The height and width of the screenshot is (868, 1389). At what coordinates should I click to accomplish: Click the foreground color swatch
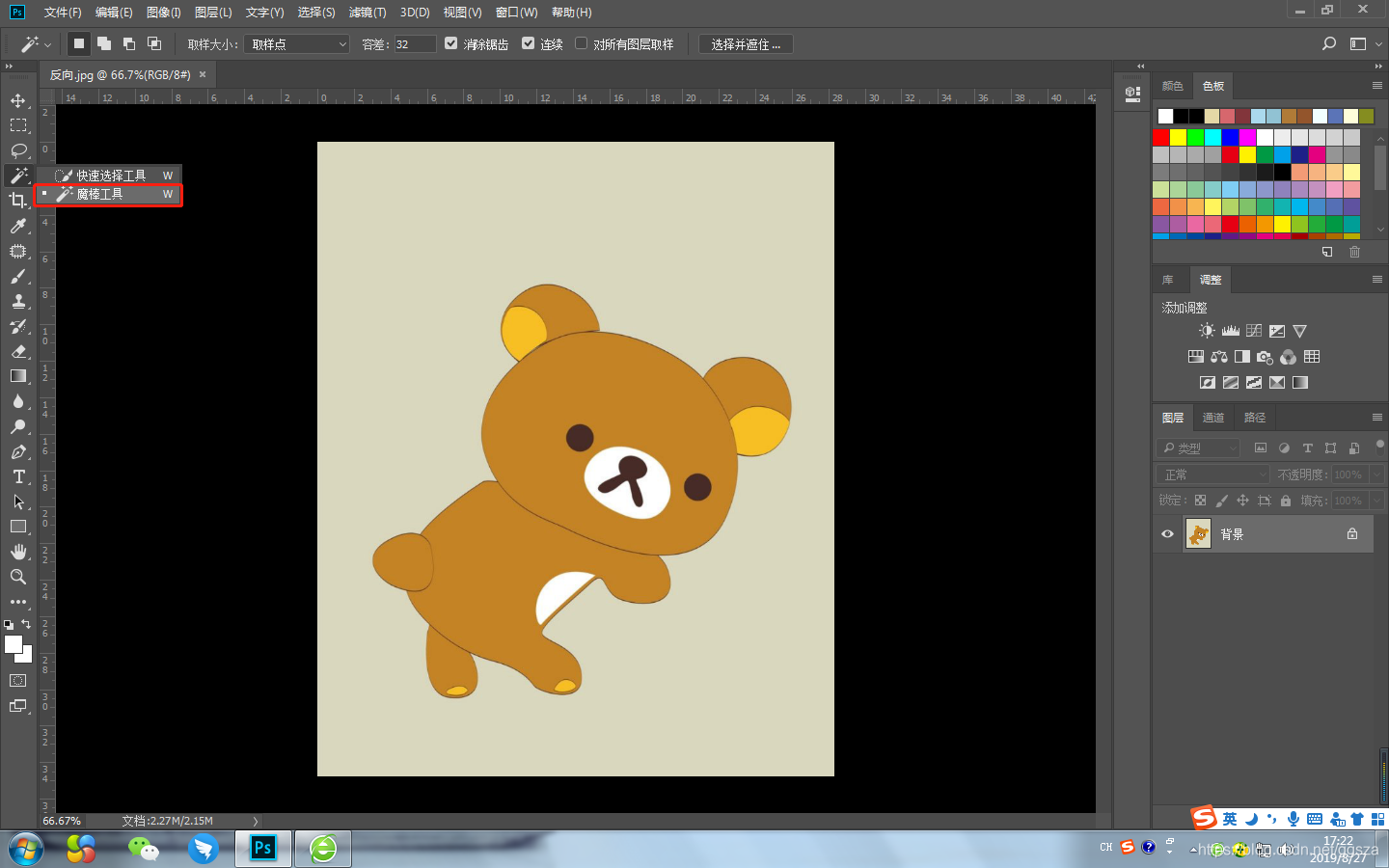[x=14, y=645]
